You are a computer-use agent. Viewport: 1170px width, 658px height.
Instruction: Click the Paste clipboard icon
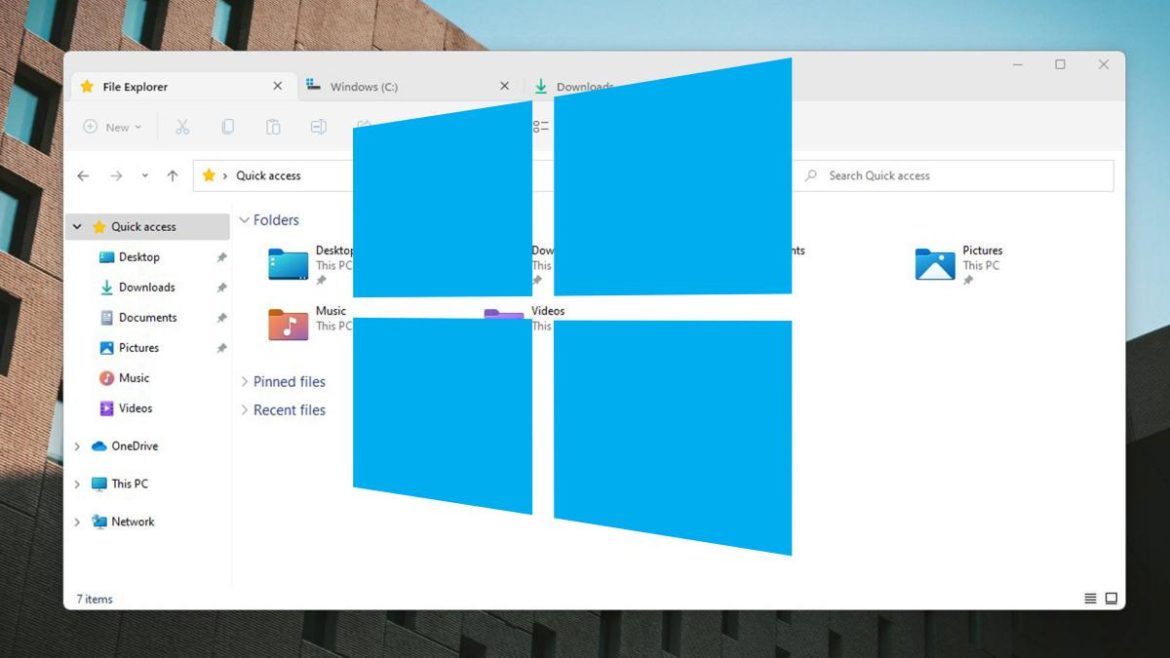pyautogui.click(x=273, y=127)
